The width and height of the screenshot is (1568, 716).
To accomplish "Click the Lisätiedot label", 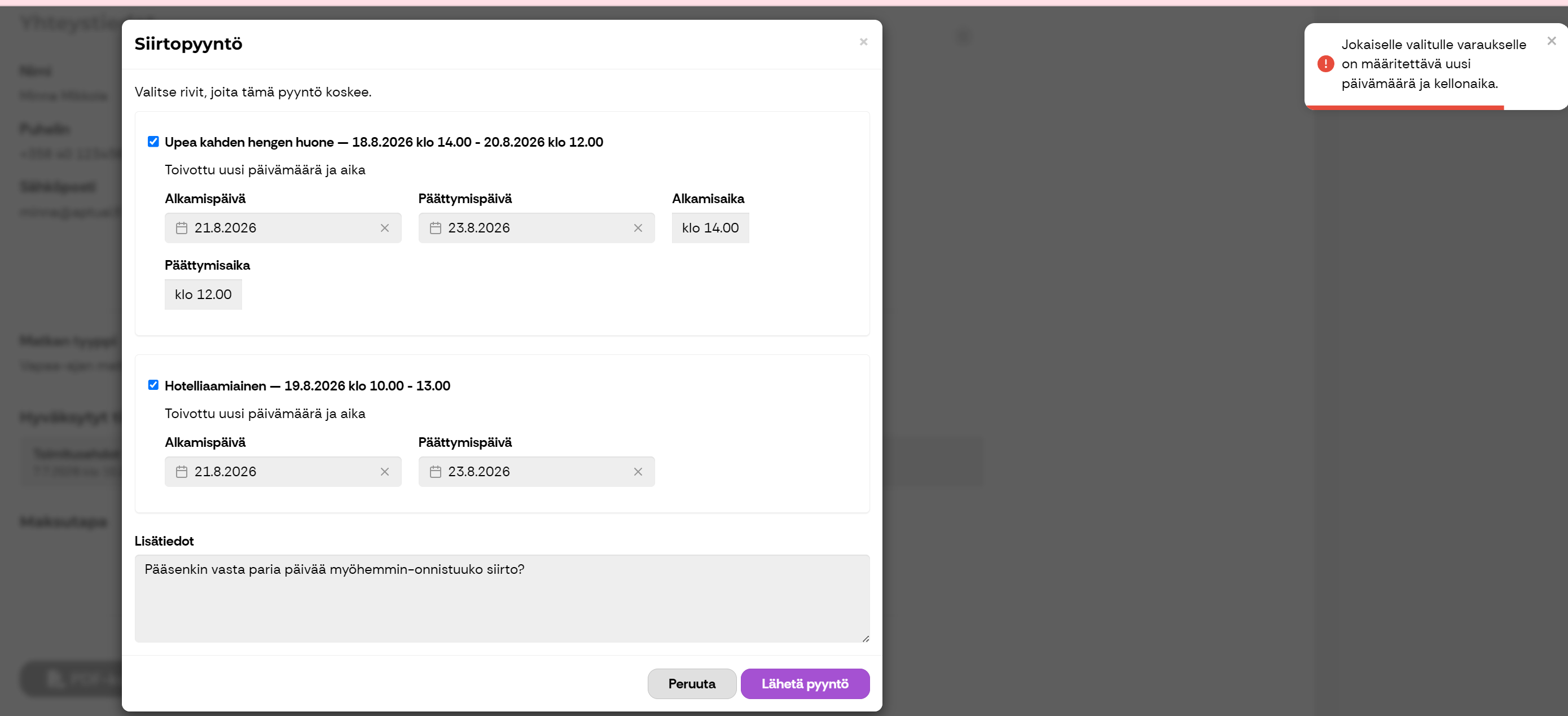I will (x=164, y=541).
